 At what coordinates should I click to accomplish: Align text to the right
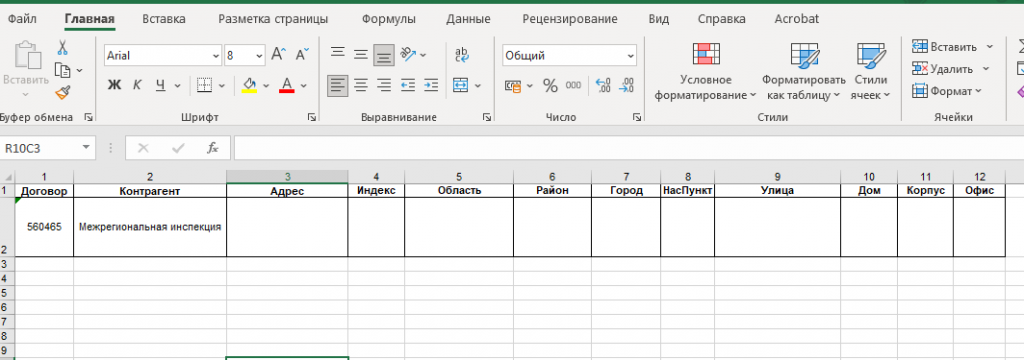pyautogui.click(x=384, y=85)
